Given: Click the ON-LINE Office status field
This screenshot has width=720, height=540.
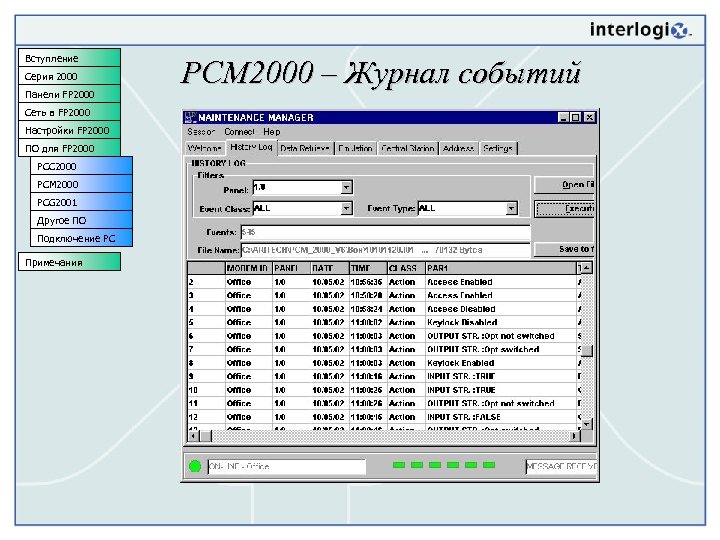Looking at the screenshot, I should pos(287,467).
